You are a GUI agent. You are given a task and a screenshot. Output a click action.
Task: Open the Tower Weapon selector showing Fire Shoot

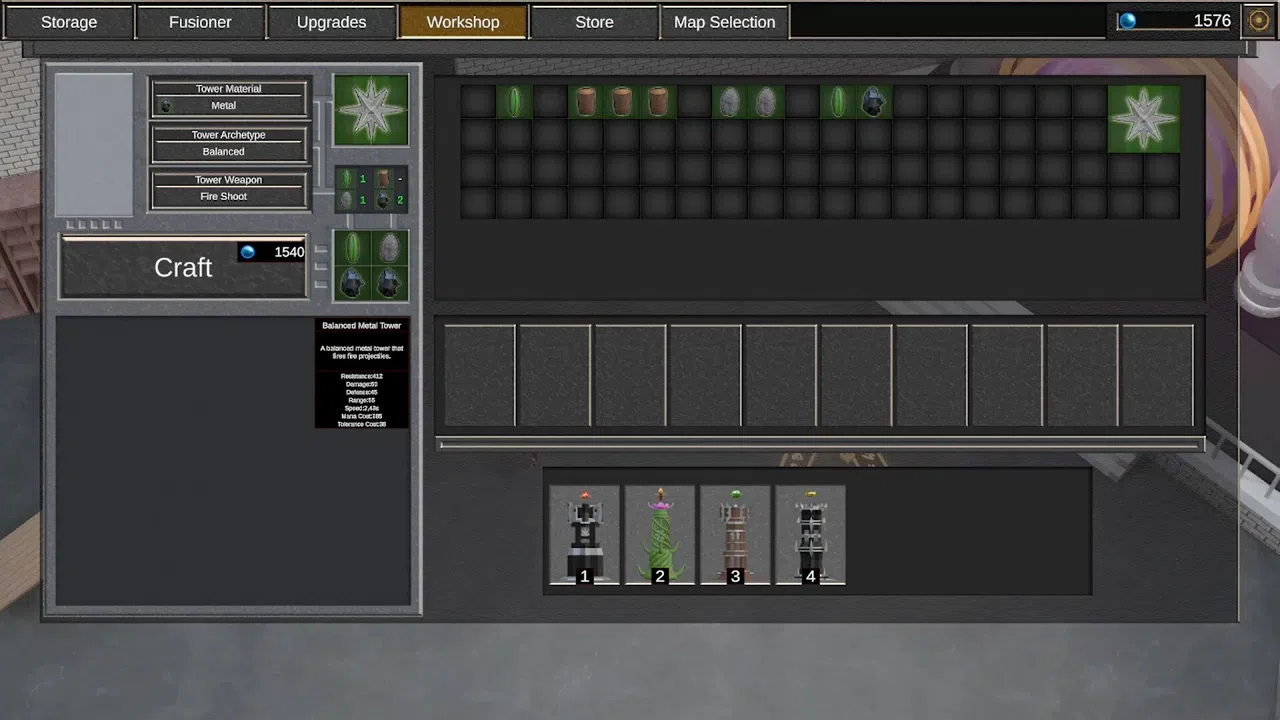(228, 188)
